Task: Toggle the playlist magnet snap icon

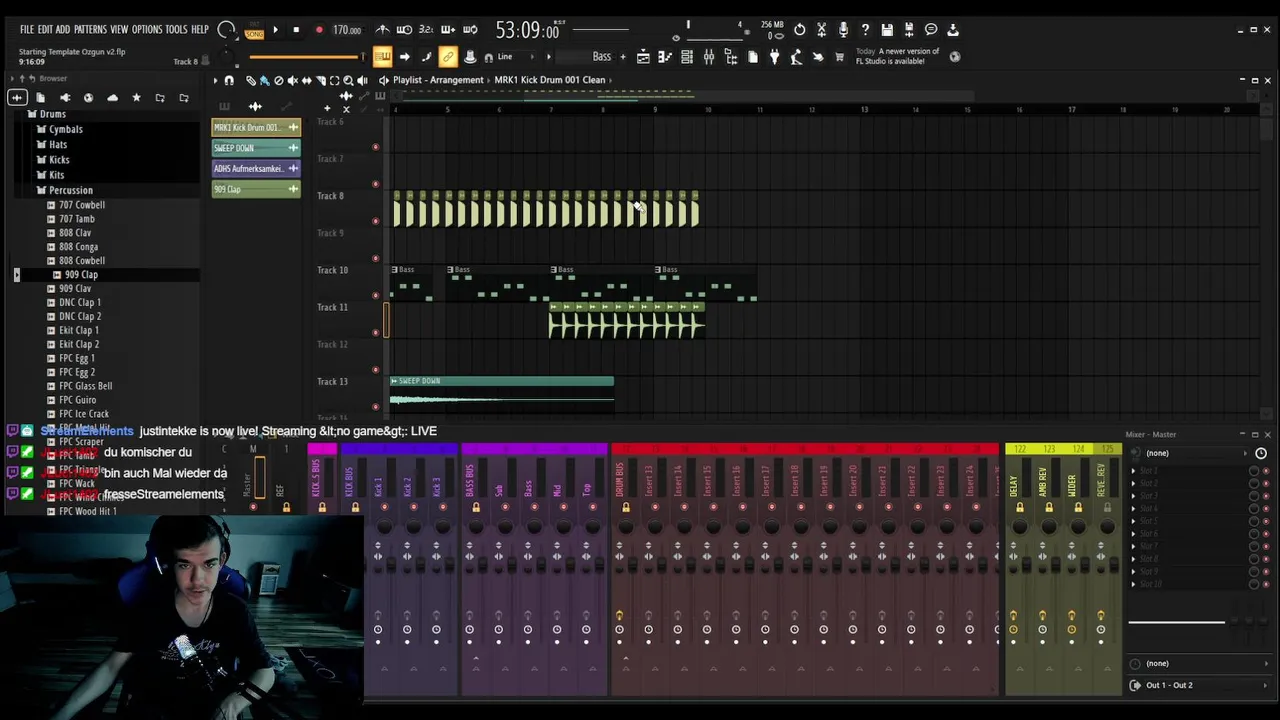Action: pyautogui.click(x=229, y=80)
